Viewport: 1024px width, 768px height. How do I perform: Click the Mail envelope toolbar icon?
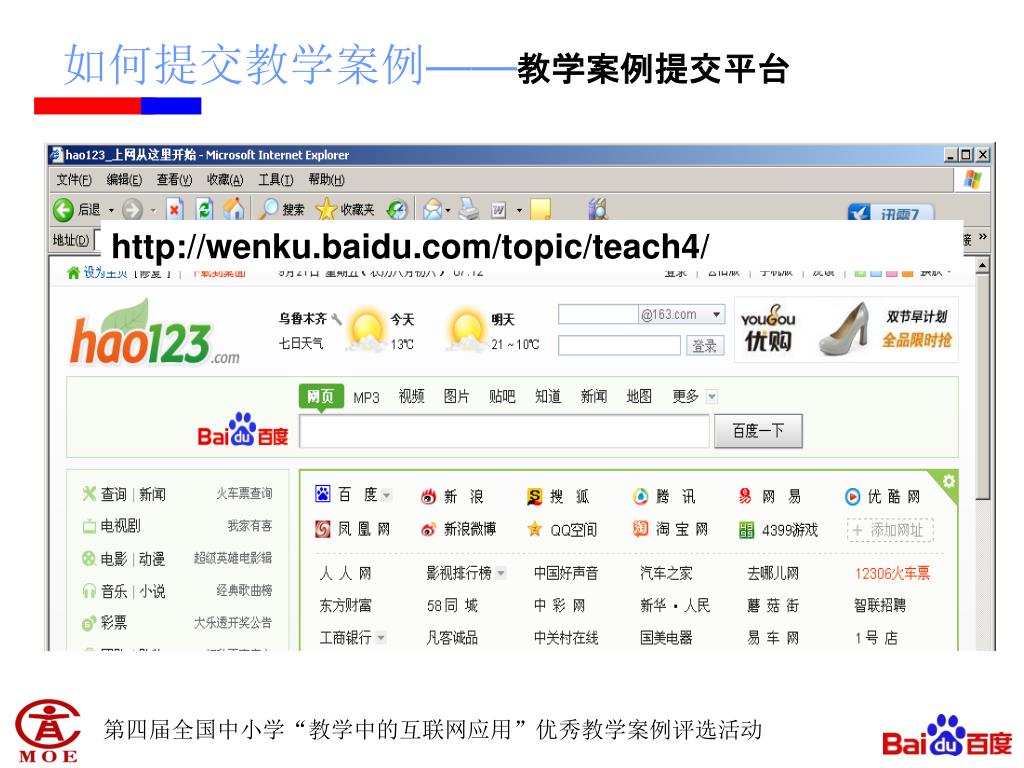coord(432,209)
